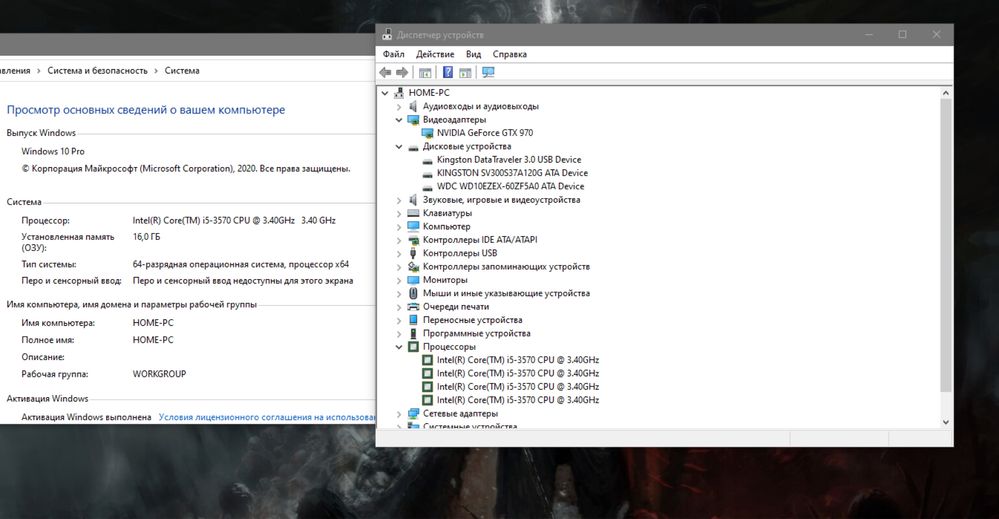Viewport: 999px width, 519px height.
Task: Collapse the HOME-PC root node
Action: click(385, 93)
